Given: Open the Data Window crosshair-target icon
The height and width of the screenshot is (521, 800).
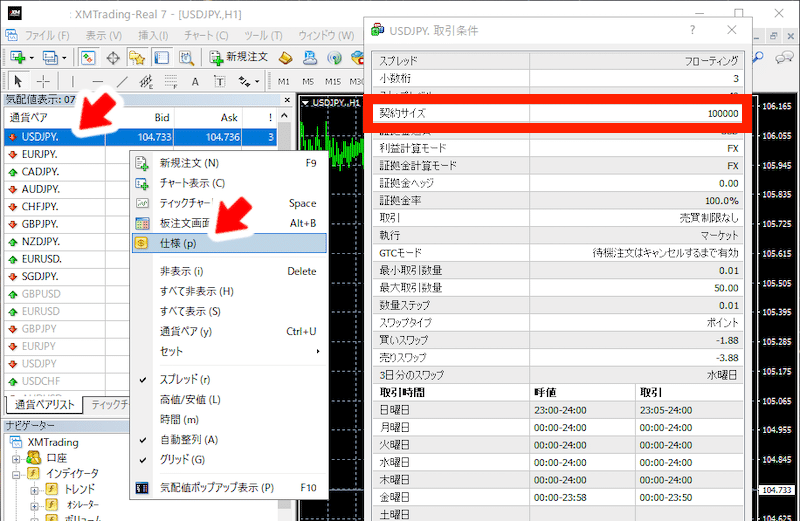Looking at the screenshot, I should click(113, 58).
